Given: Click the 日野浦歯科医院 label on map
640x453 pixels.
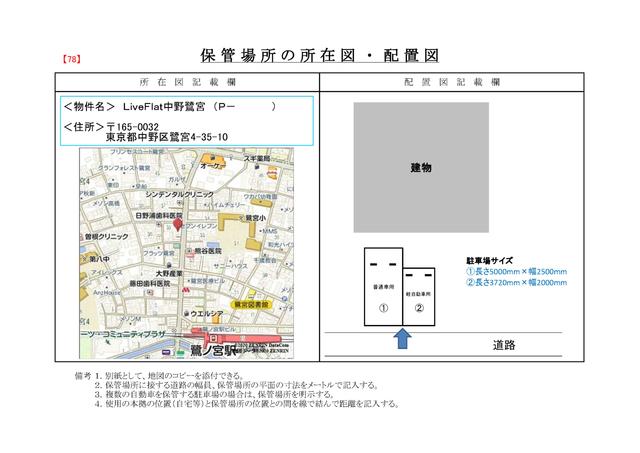Looking at the screenshot, I should (159, 215).
